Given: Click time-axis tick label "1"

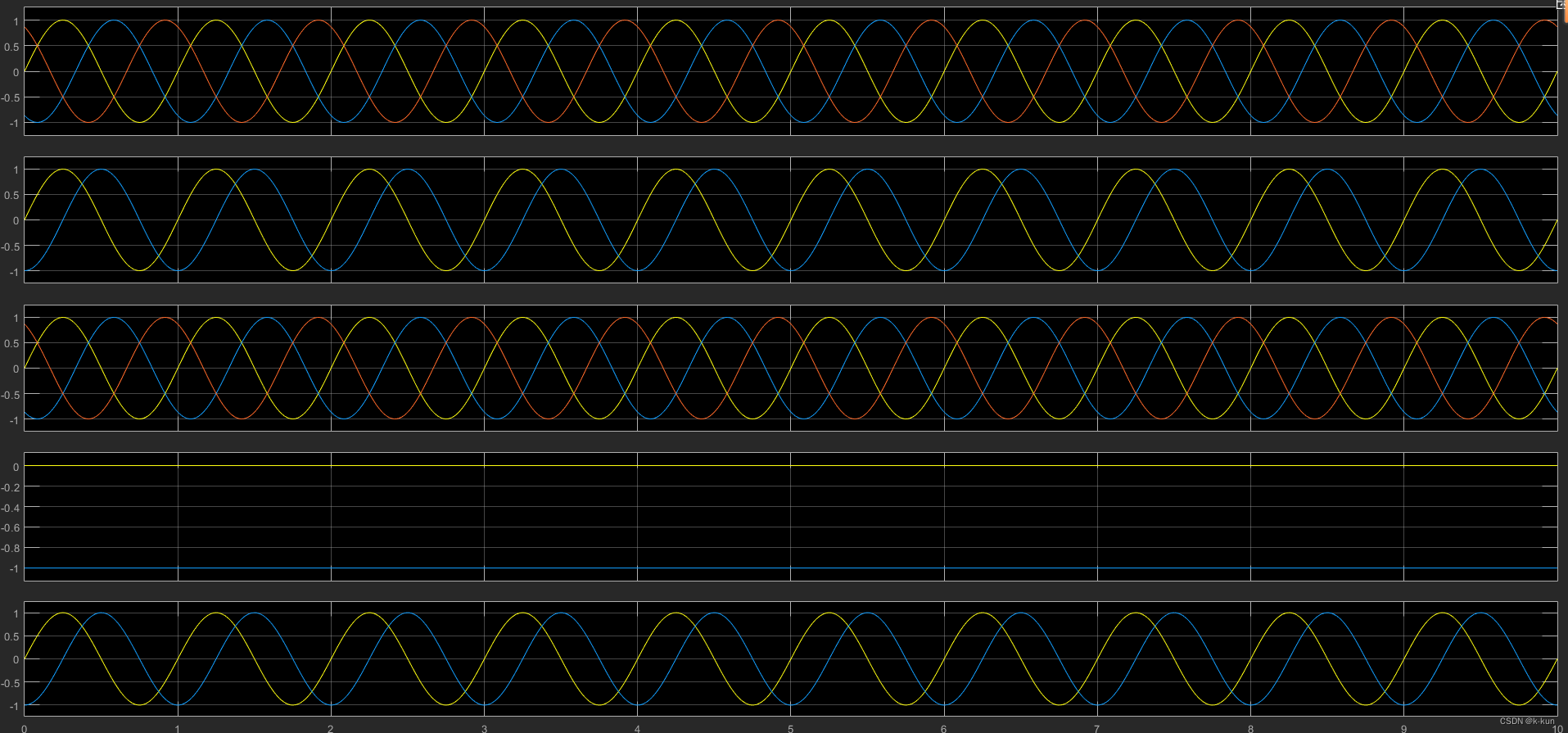Looking at the screenshot, I should [x=178, y=728].
